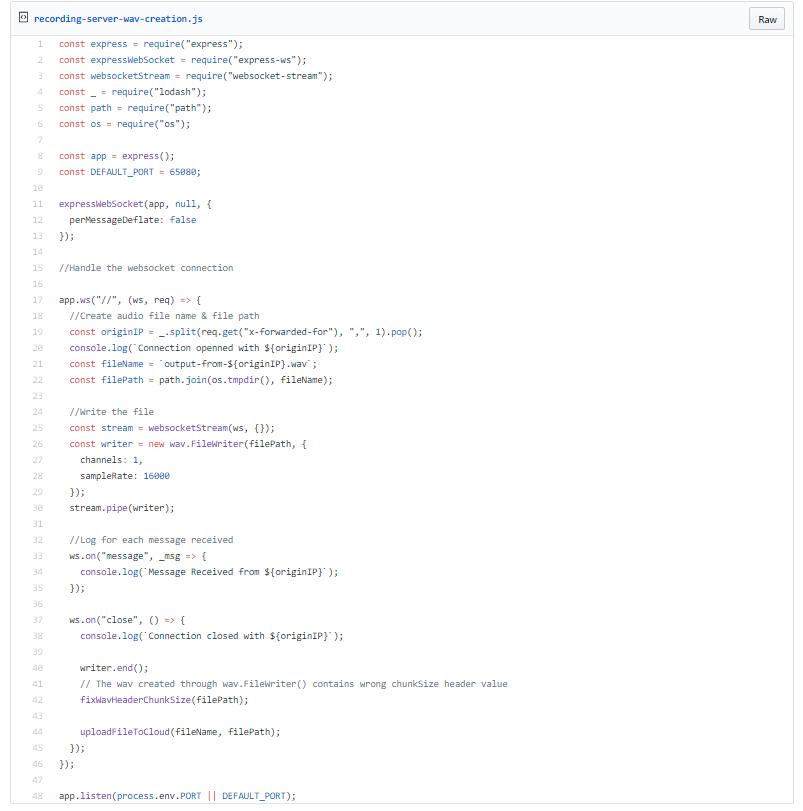
Task: Click the fixWavHeaderChunkSize function call
Action: [164, 700]
